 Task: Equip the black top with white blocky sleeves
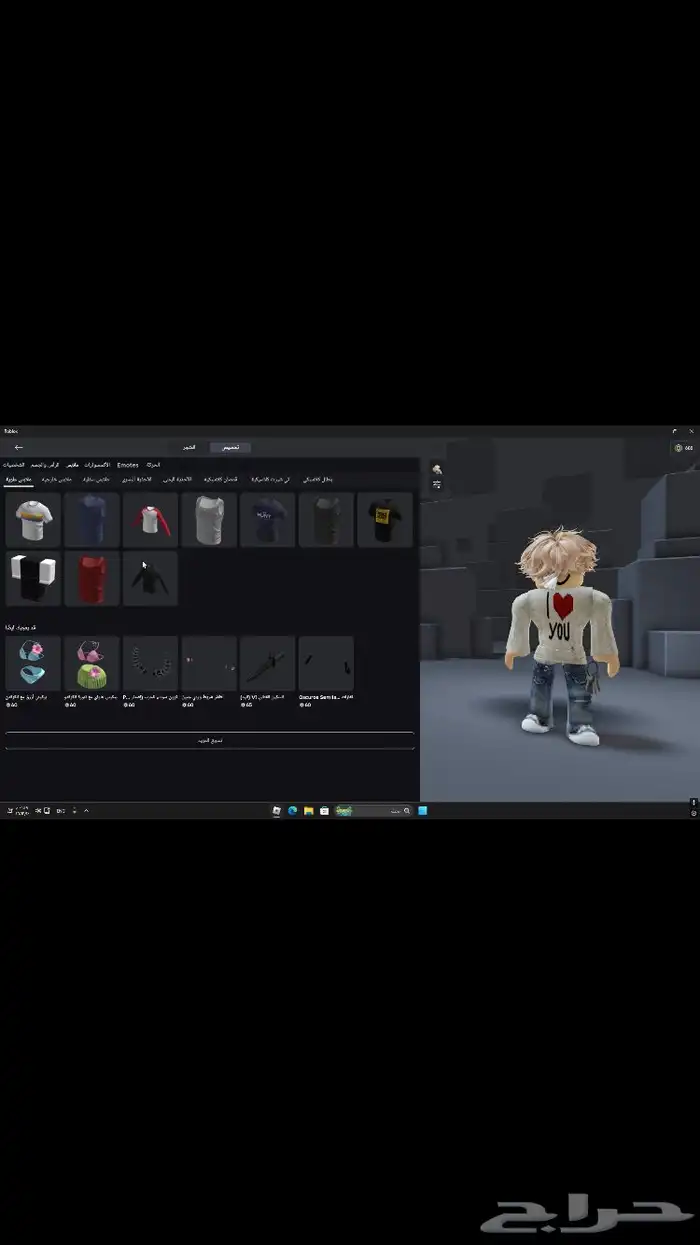click(33, 578)
